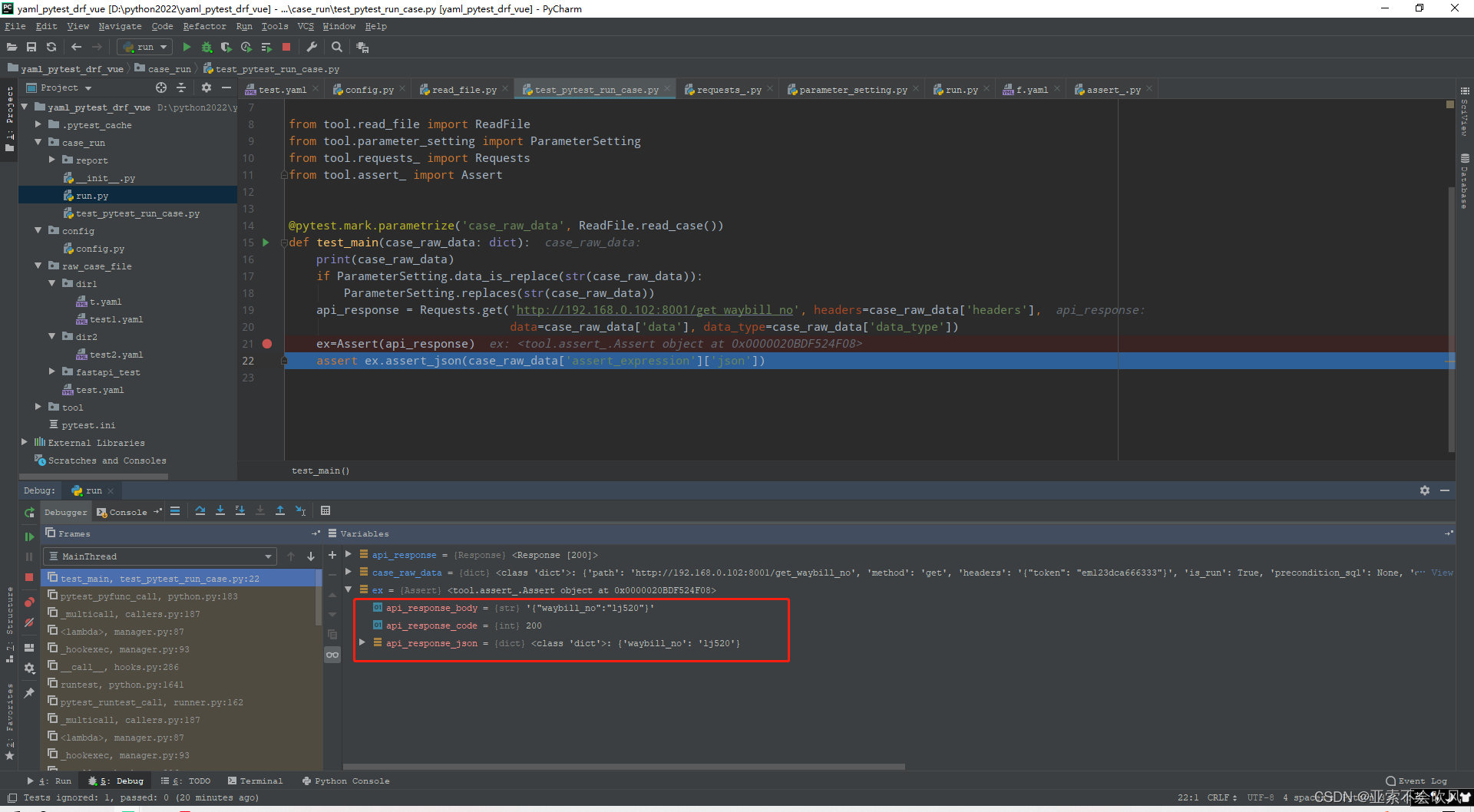
Task: Expand External Libraries node
Action: tap(25, 443)
